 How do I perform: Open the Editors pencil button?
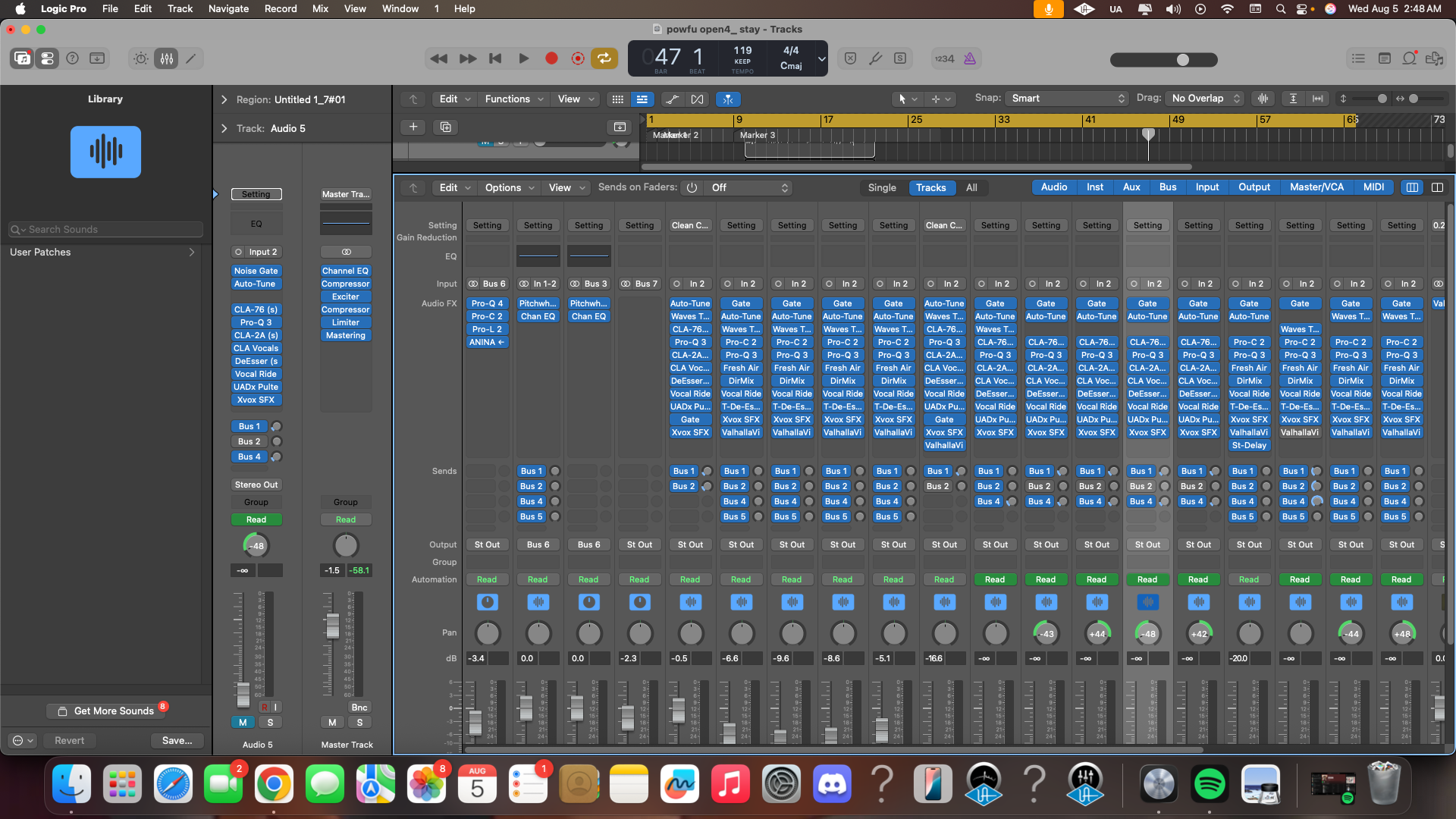tap(191, 58)
